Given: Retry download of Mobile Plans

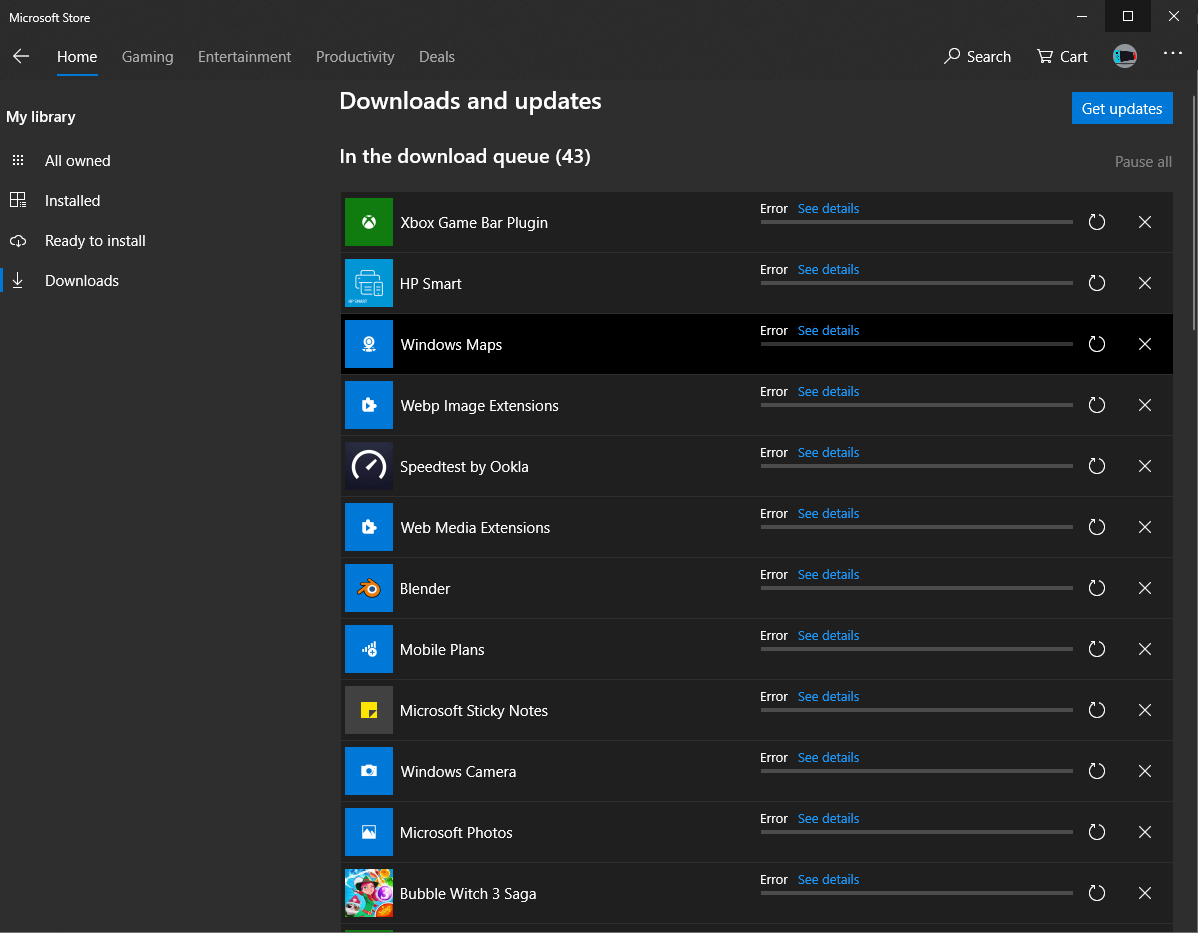Looking at the screenshot, I should coord(1096,650).
